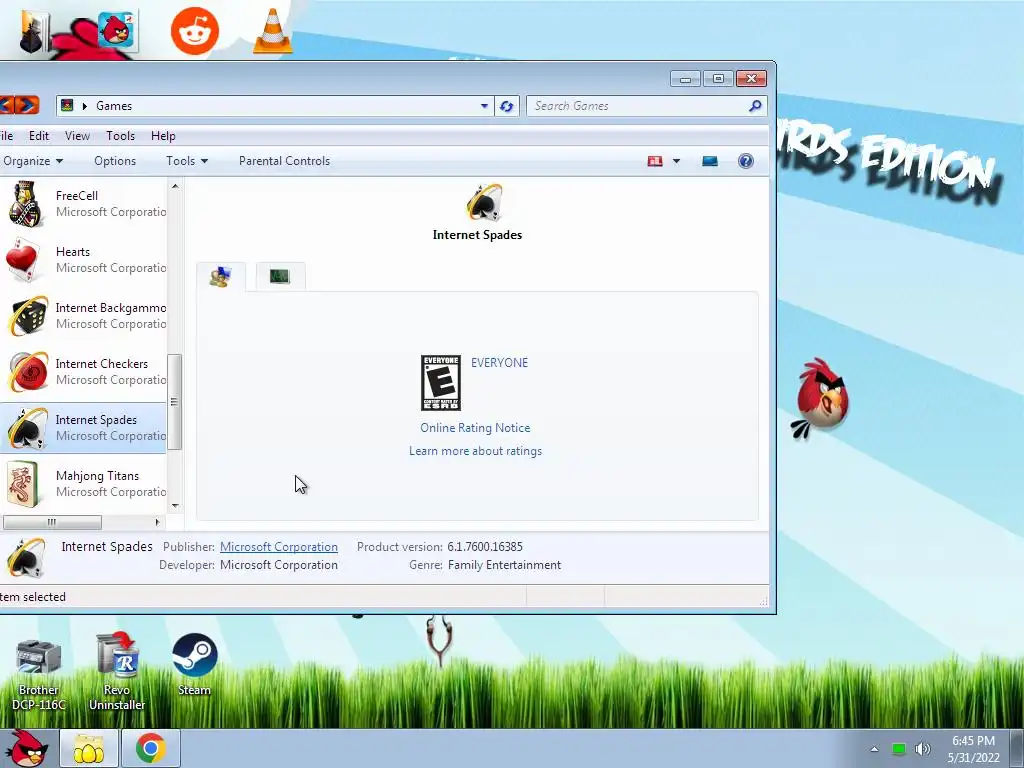The image size is (1024, 768).
Task: Select Internet Spades list entry
Action: (84, 428)
